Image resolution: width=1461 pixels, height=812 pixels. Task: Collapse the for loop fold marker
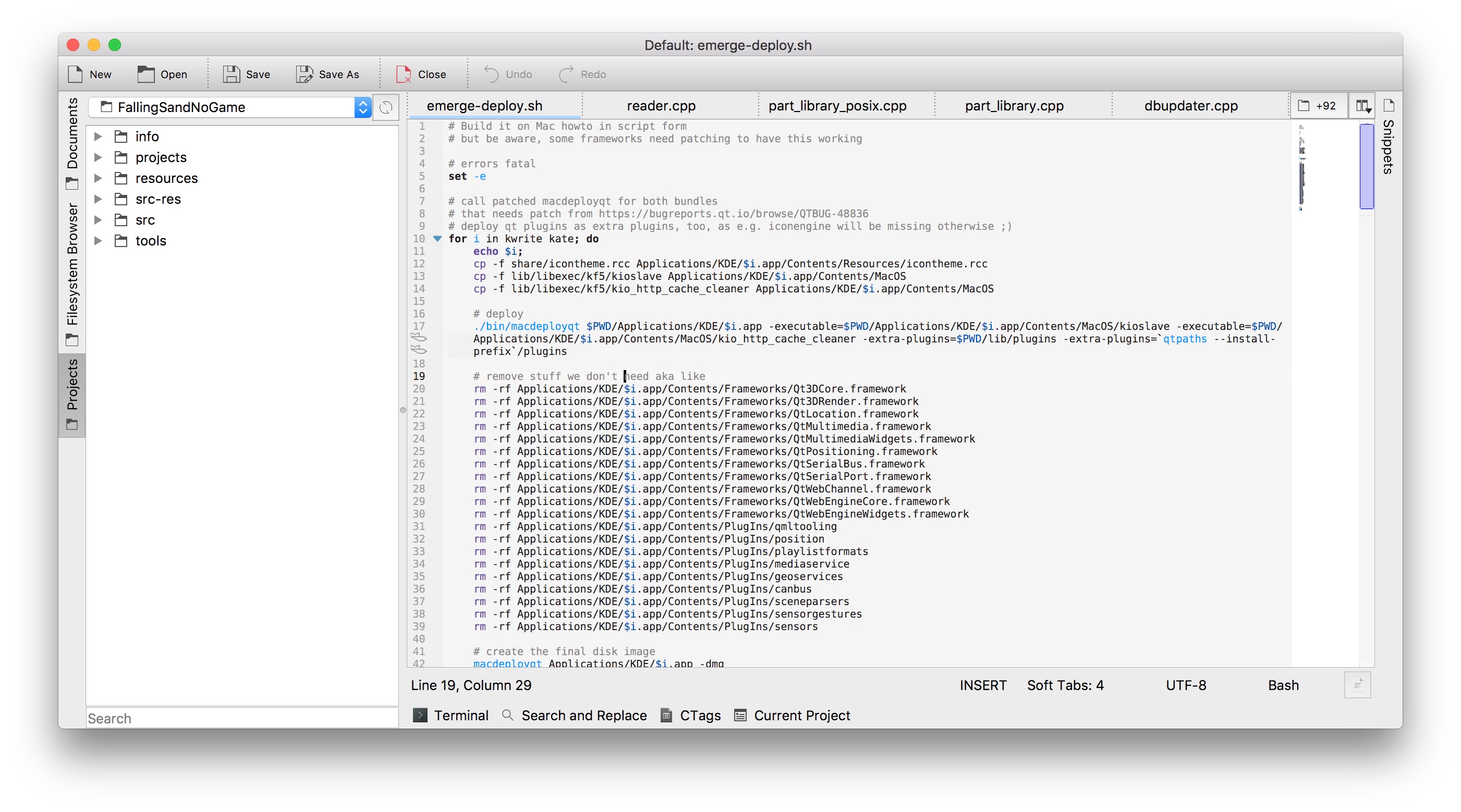tap(437, 239)
